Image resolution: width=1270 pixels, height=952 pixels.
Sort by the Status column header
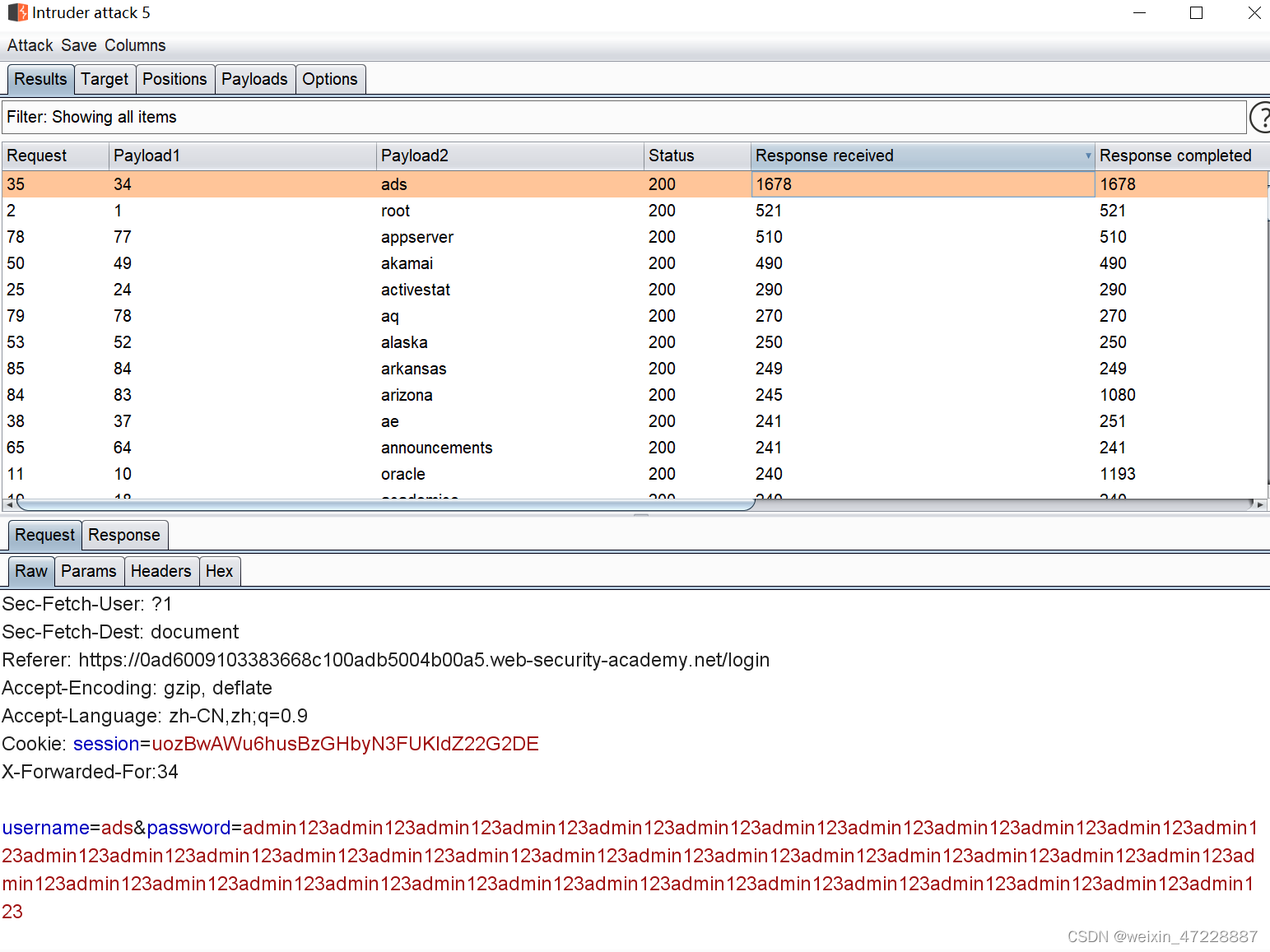[697, 156]
